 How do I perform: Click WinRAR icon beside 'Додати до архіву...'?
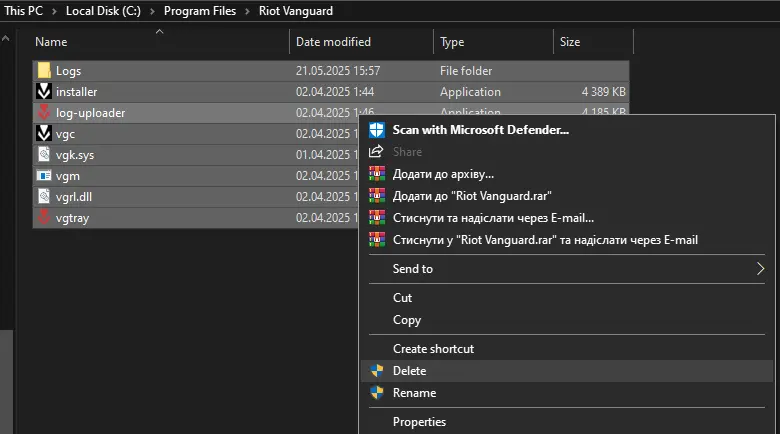point(377,174)
